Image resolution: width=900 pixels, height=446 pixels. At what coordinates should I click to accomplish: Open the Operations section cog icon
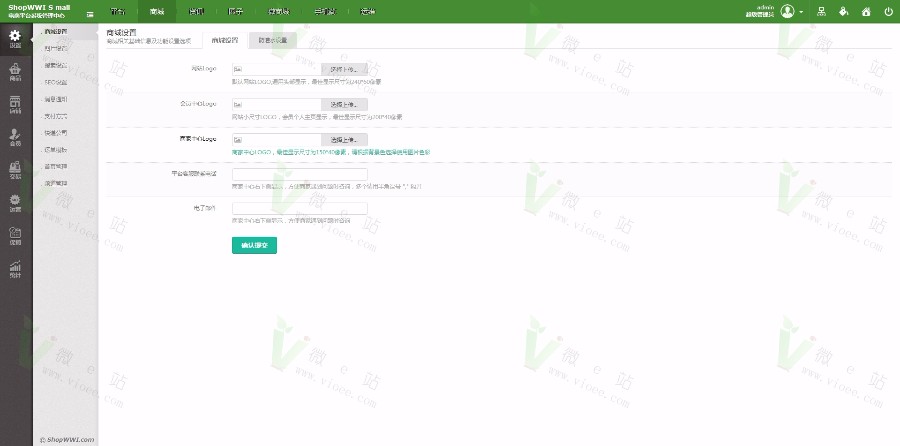[15, 203]
